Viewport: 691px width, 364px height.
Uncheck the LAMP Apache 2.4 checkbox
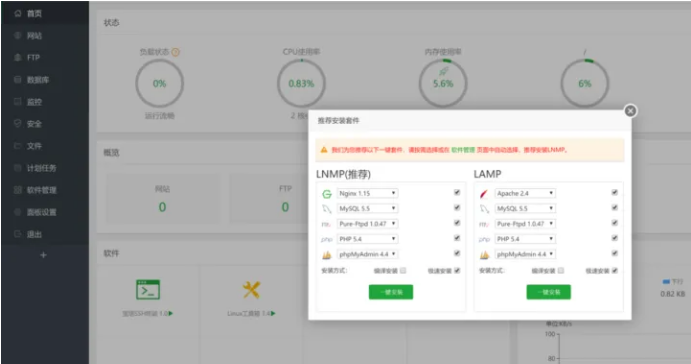click(615, 192)
